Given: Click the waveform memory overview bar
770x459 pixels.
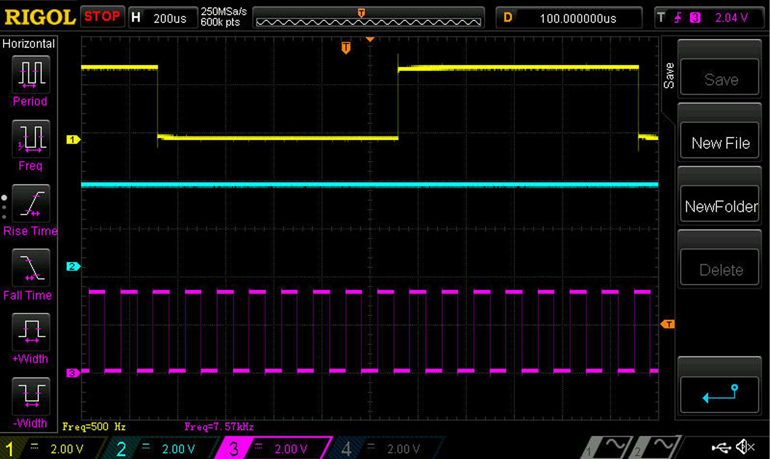Looking at the screenshot, I should [x=368, y=18].
